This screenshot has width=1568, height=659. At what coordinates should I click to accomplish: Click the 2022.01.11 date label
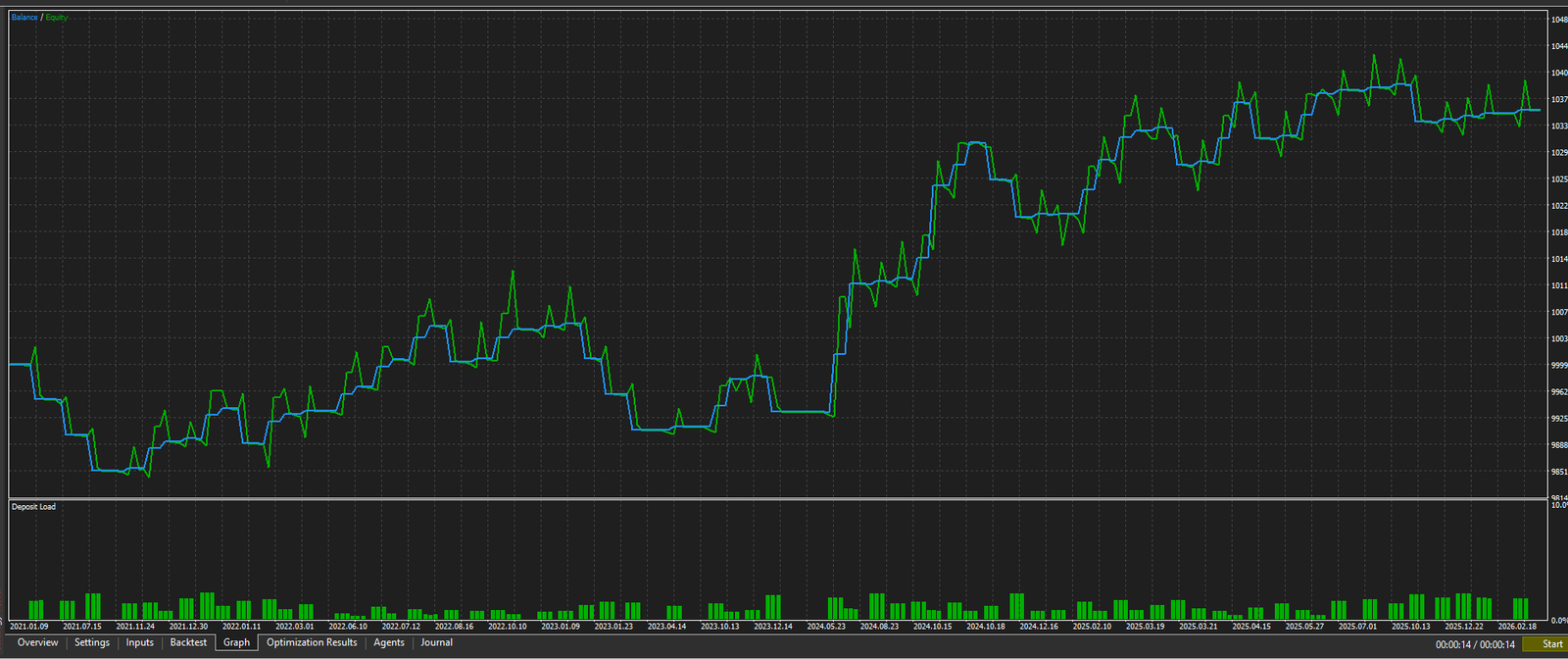pyautogui.click(x=242, y=626)
